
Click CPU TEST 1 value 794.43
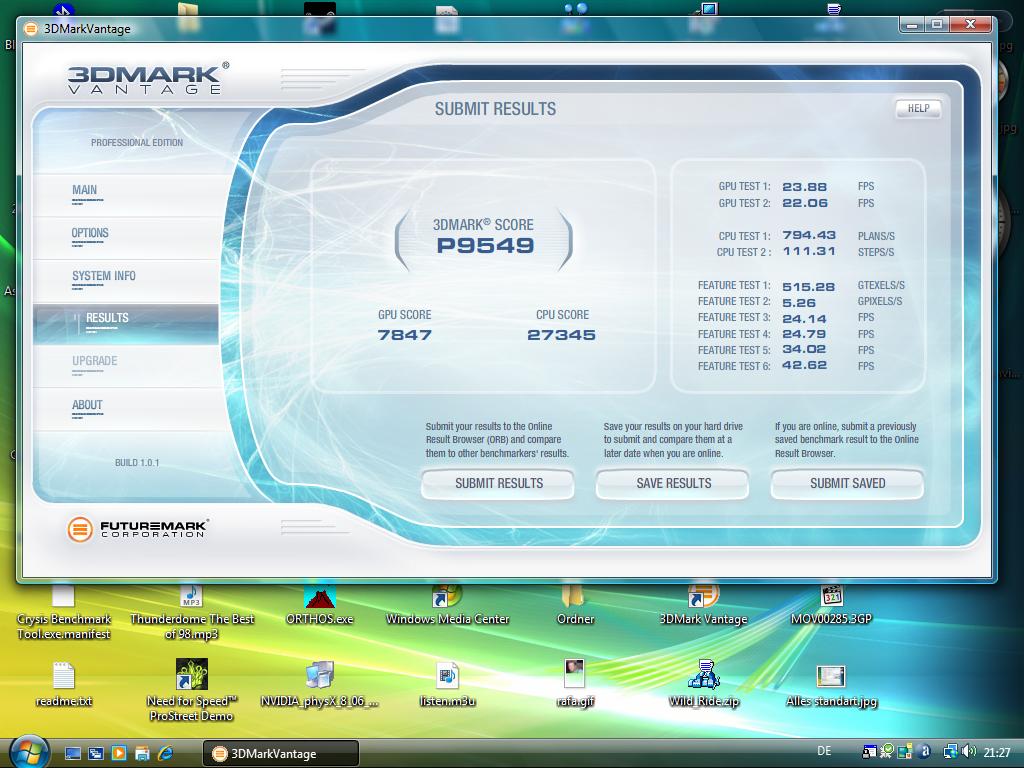click(809, 235)
